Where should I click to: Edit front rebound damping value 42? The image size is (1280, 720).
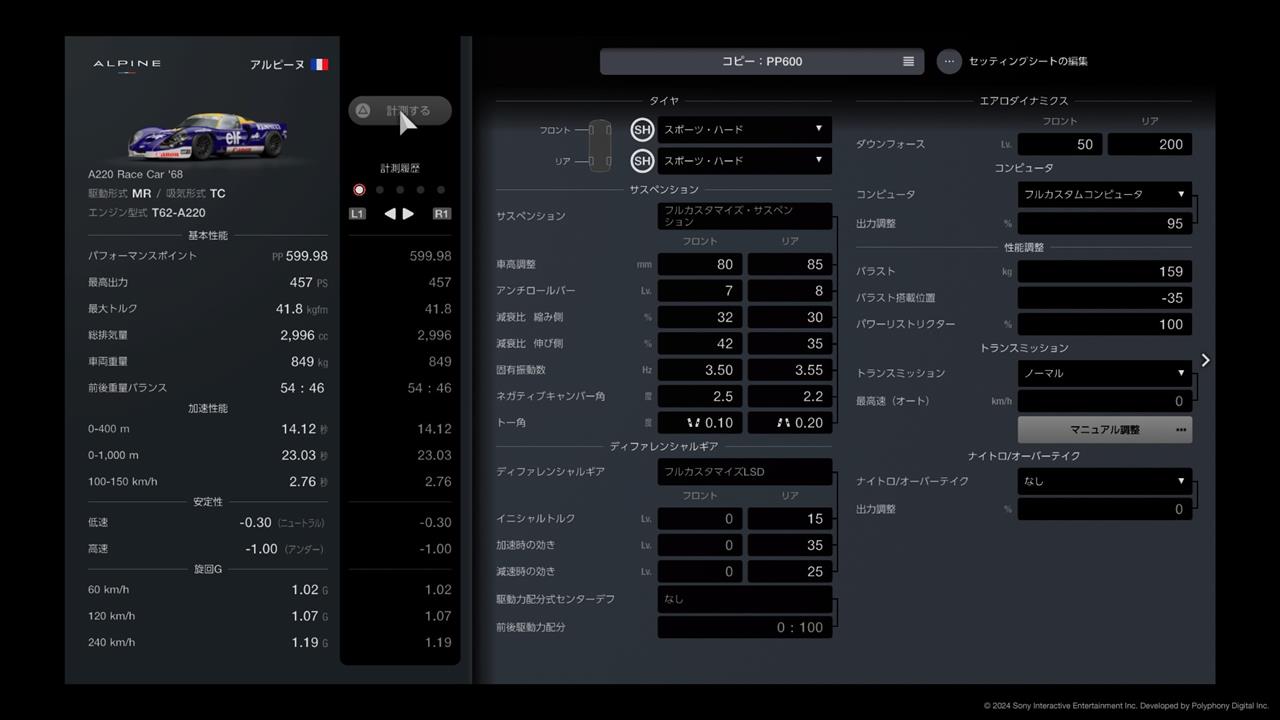(700, 344)
